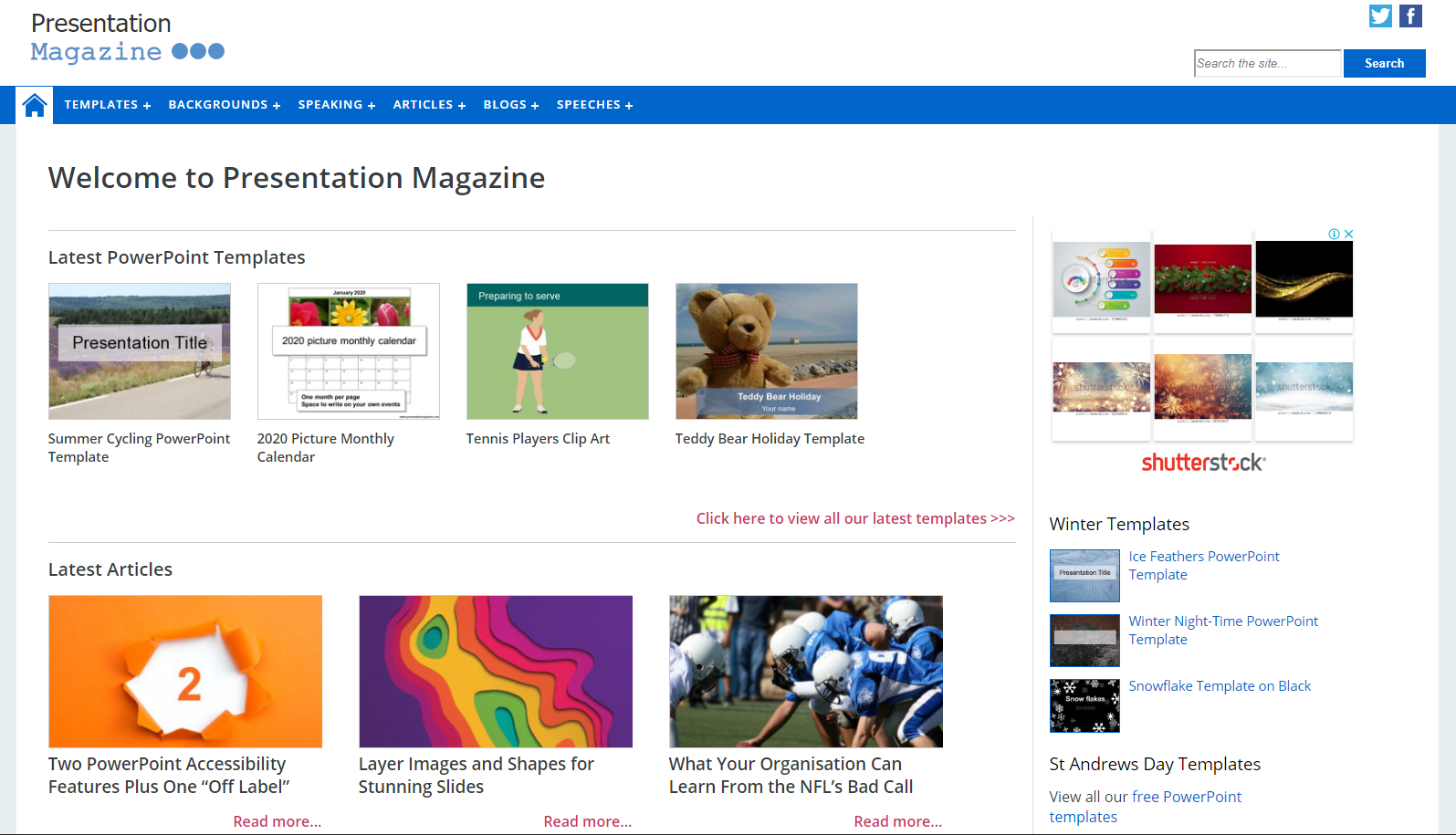Focus the Search the site field

pyautogui.click(x=1267, y=63)
